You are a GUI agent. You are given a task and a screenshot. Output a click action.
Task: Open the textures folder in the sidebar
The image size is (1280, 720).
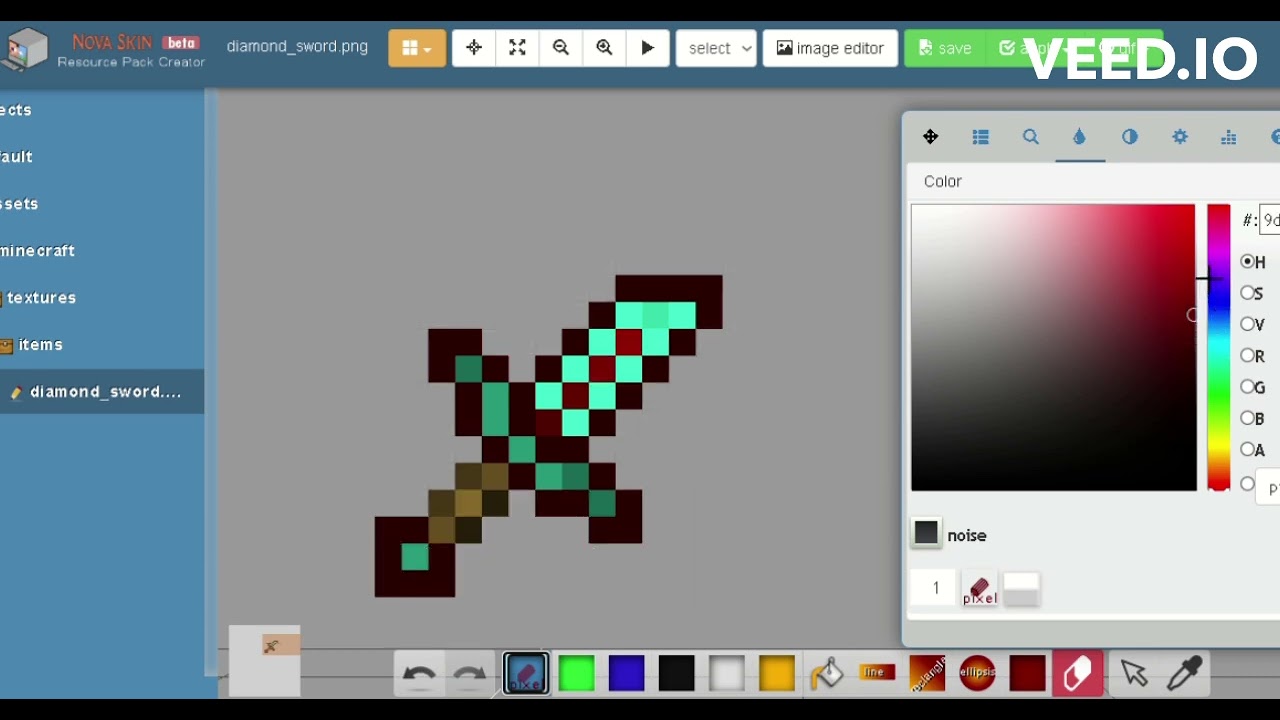tap(40, 298)
